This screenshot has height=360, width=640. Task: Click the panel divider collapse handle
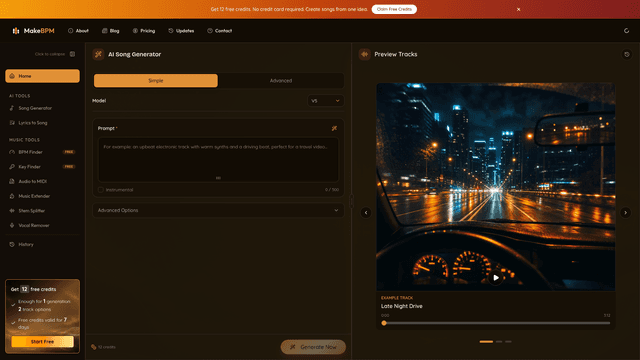351,201
